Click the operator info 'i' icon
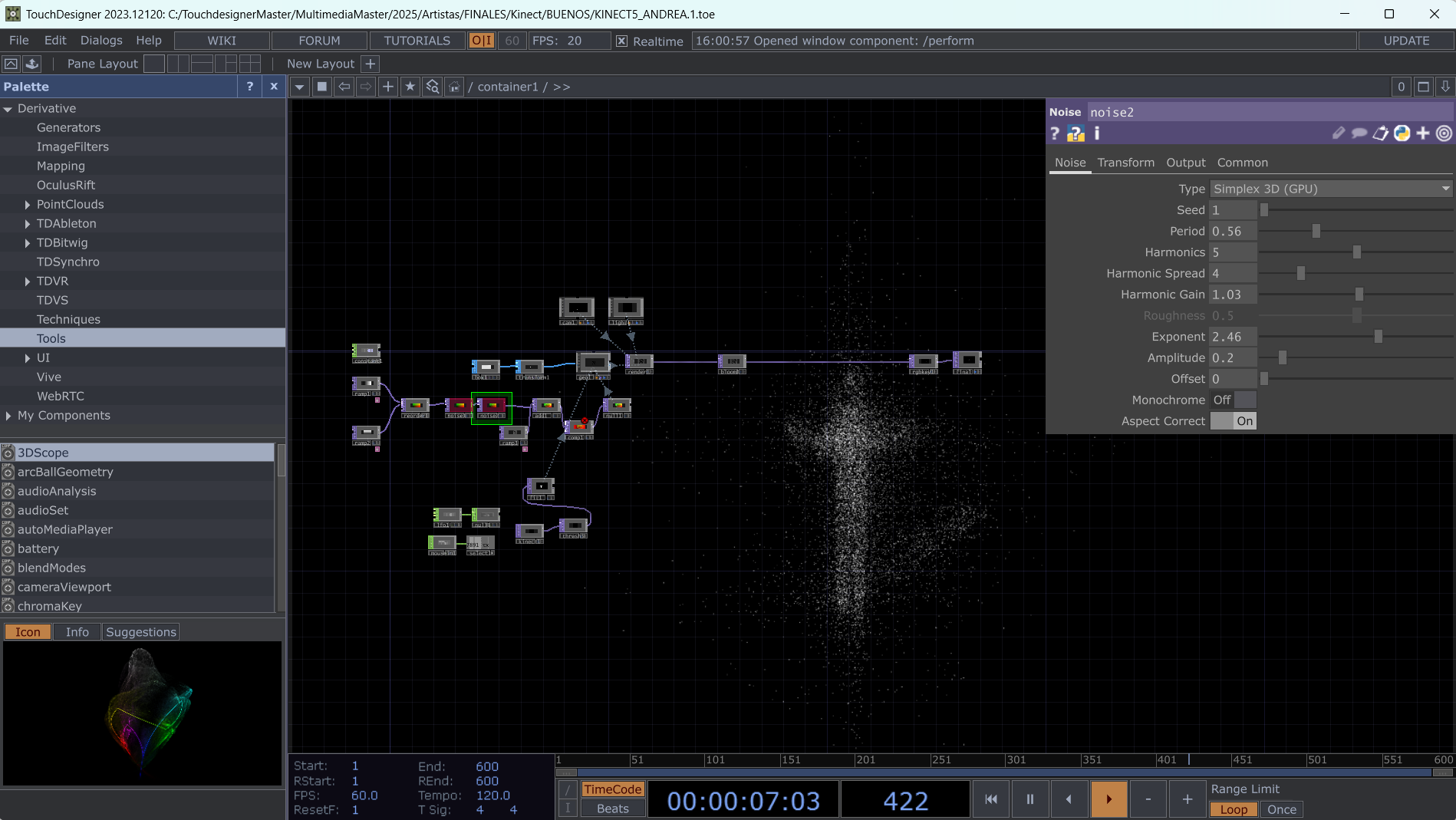1456x820 pixels. click(x=1097, y=133)
